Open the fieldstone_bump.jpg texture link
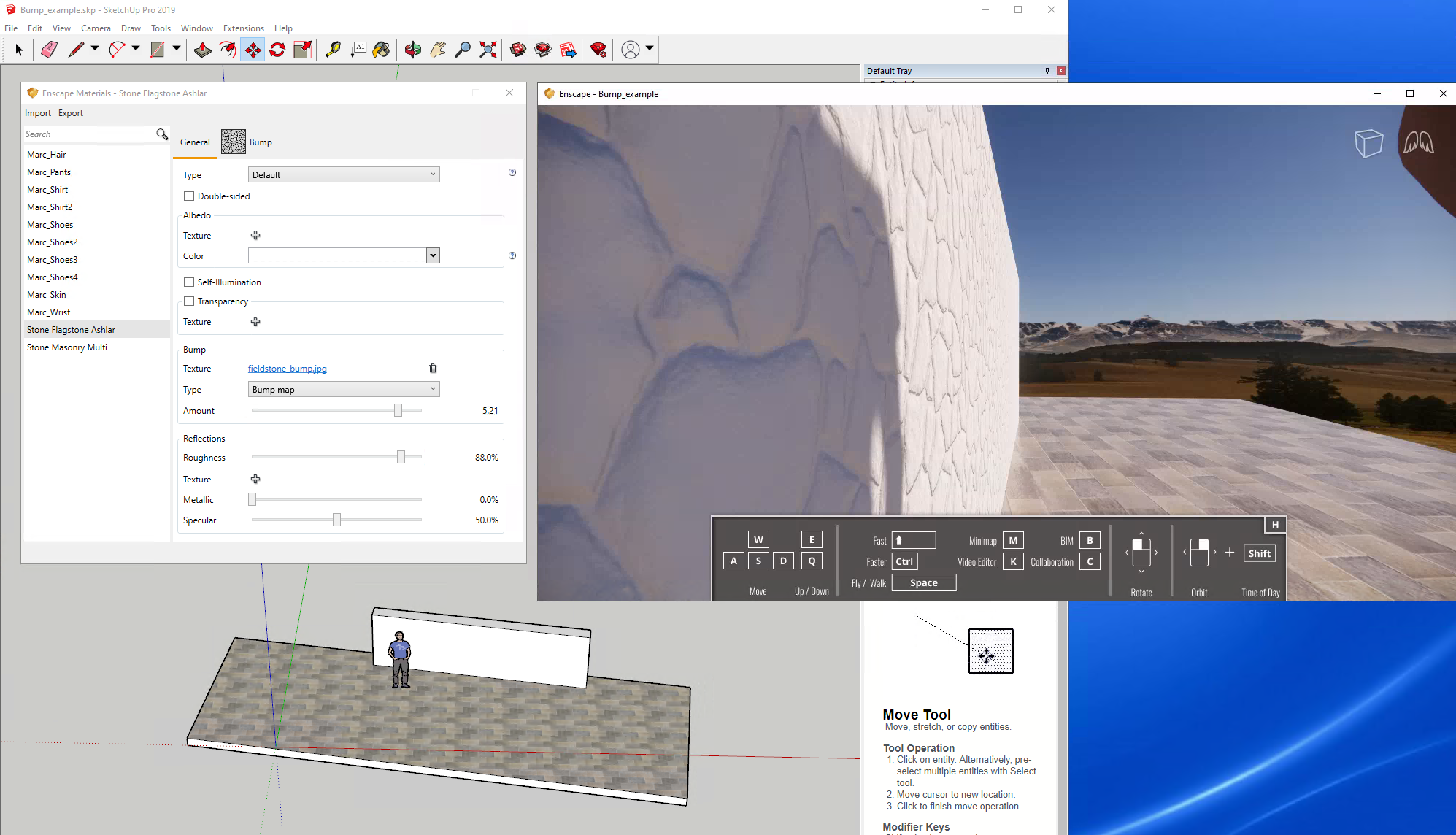Image resolution: width=1456 pixels, height=835 pixels. click(287, 369)
